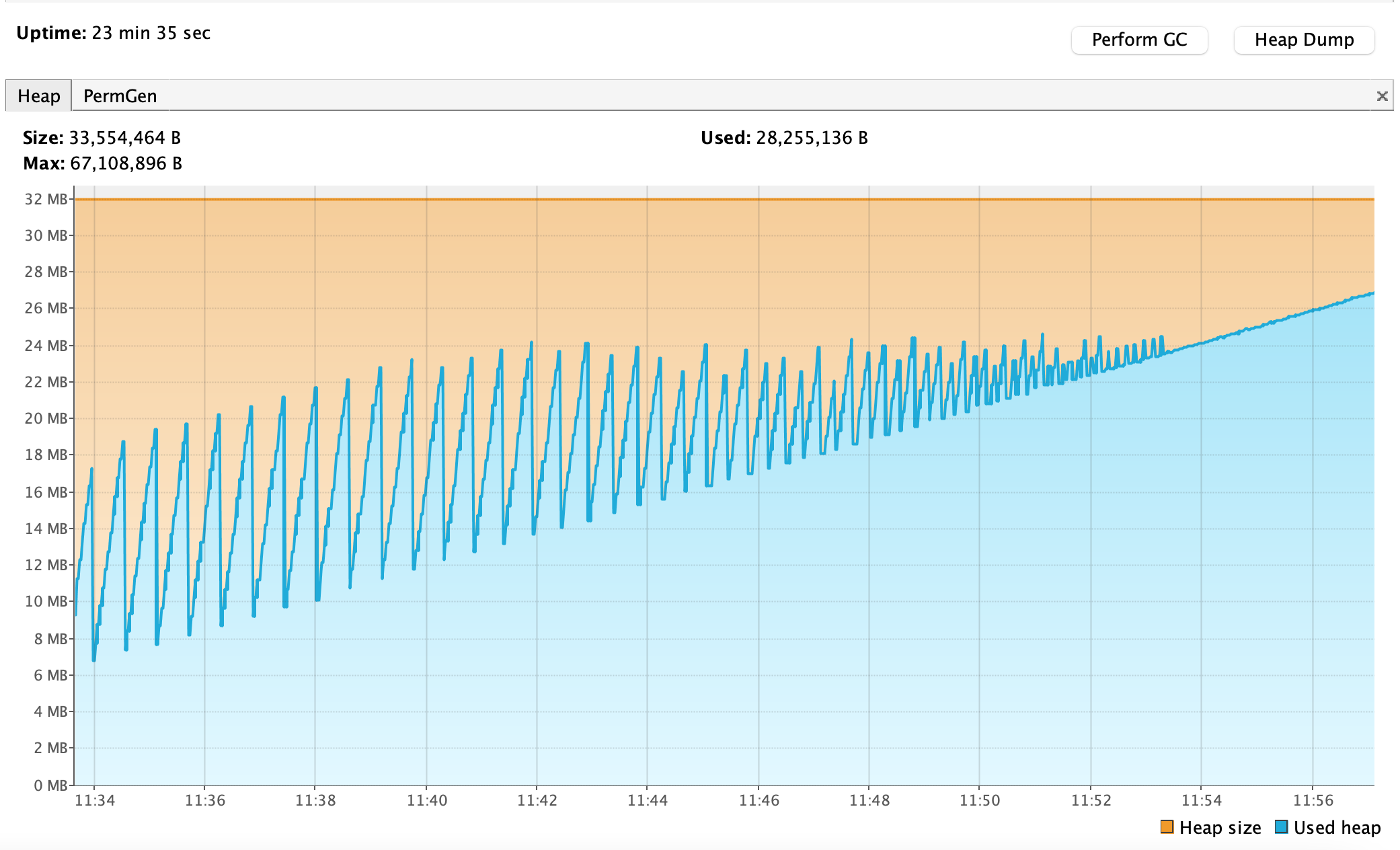
Task: Close the heap monitor panel
Action: pyautogui.click(x=1383, y=95)
